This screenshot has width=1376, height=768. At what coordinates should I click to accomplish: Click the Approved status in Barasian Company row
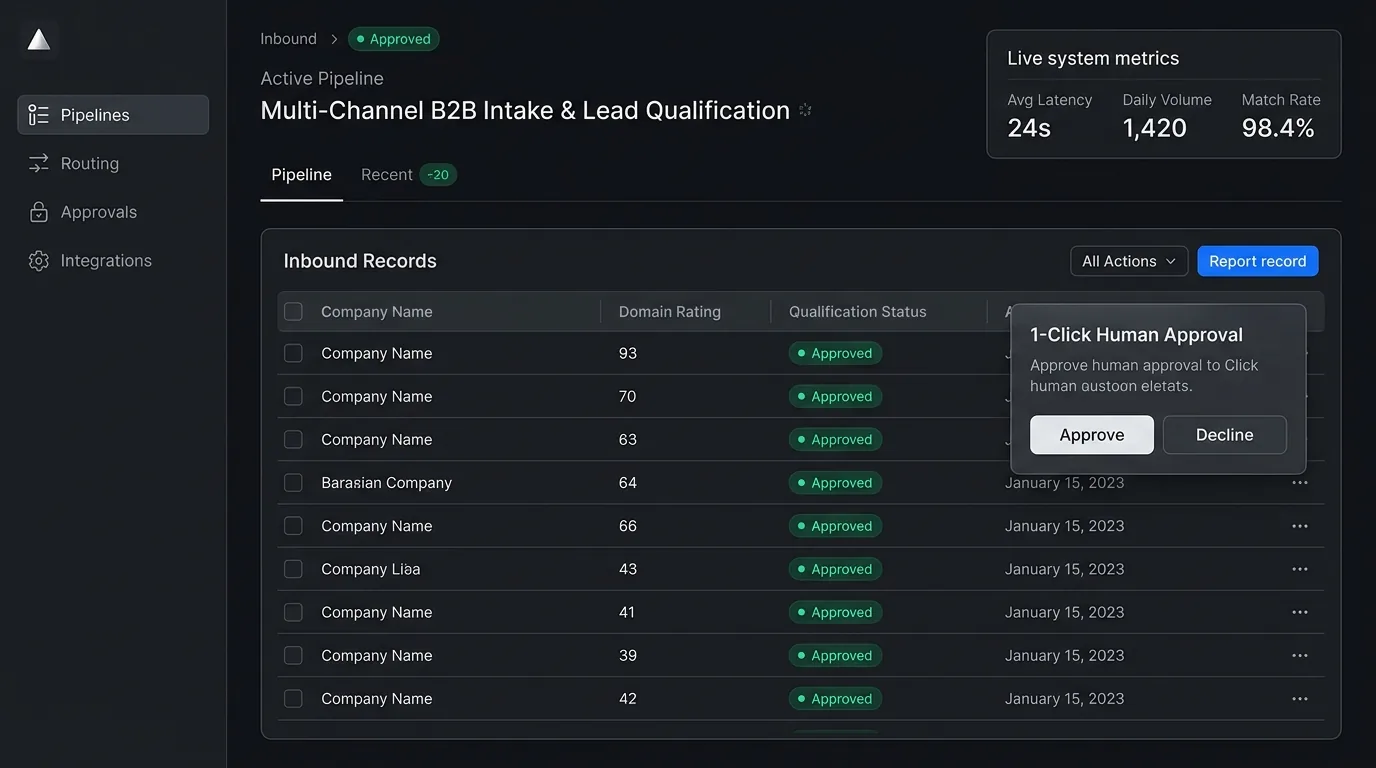(x=835, y=483)
